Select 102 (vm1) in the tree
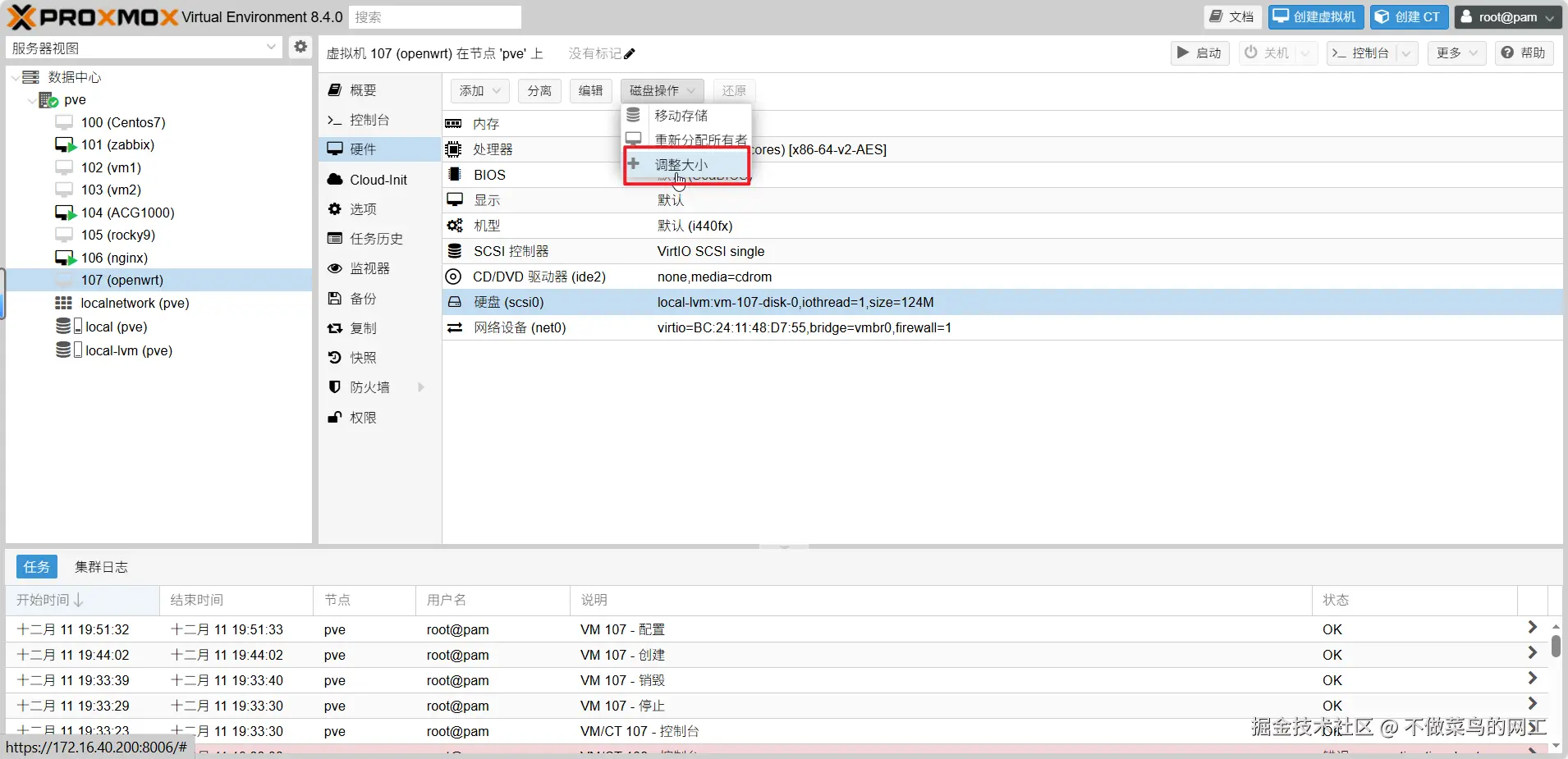This screenshot has height=759, width=1568. [x=159, y=167]
